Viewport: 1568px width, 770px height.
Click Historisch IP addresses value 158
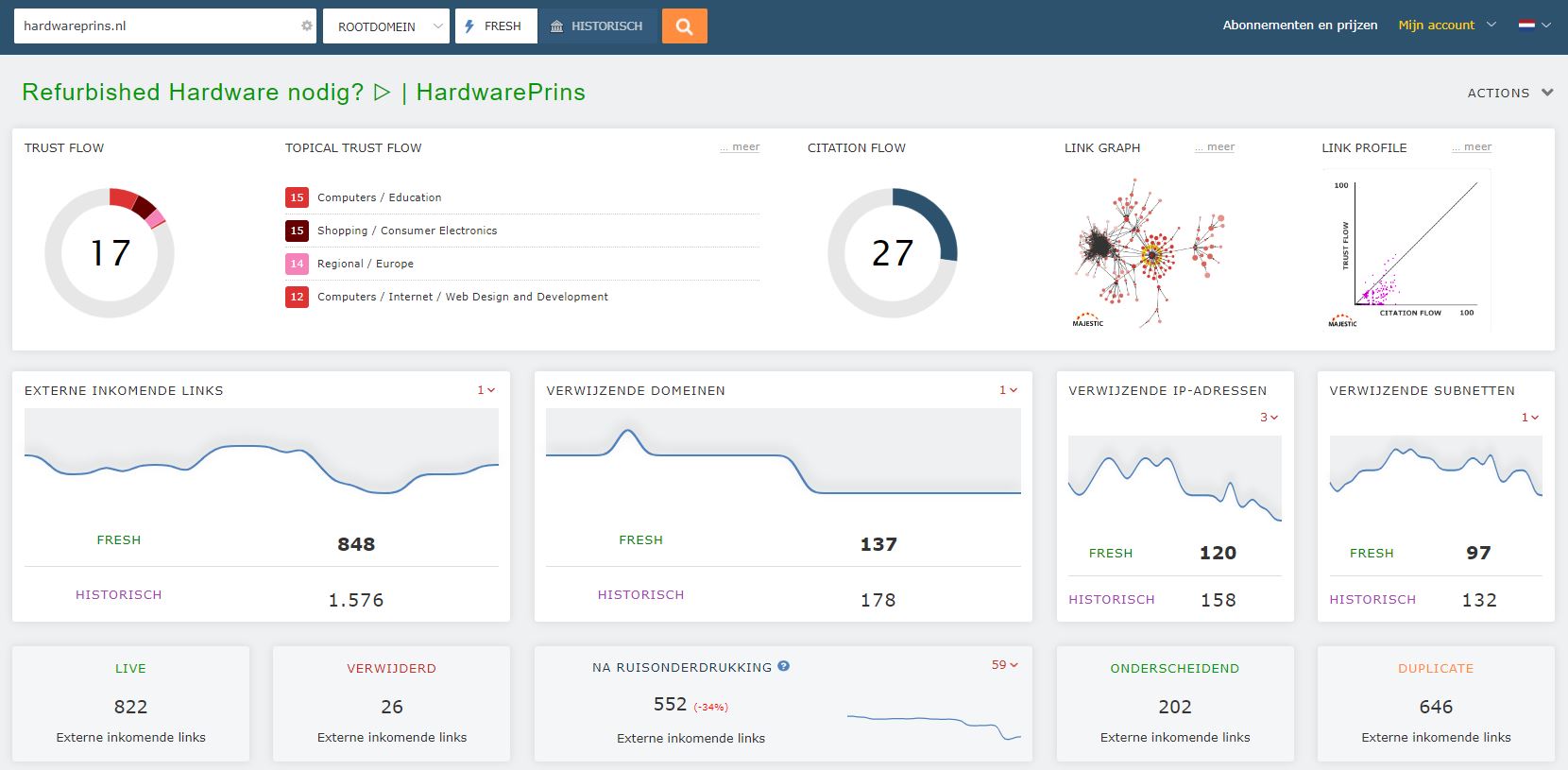pyautogui.click(x=1219, y=600)
